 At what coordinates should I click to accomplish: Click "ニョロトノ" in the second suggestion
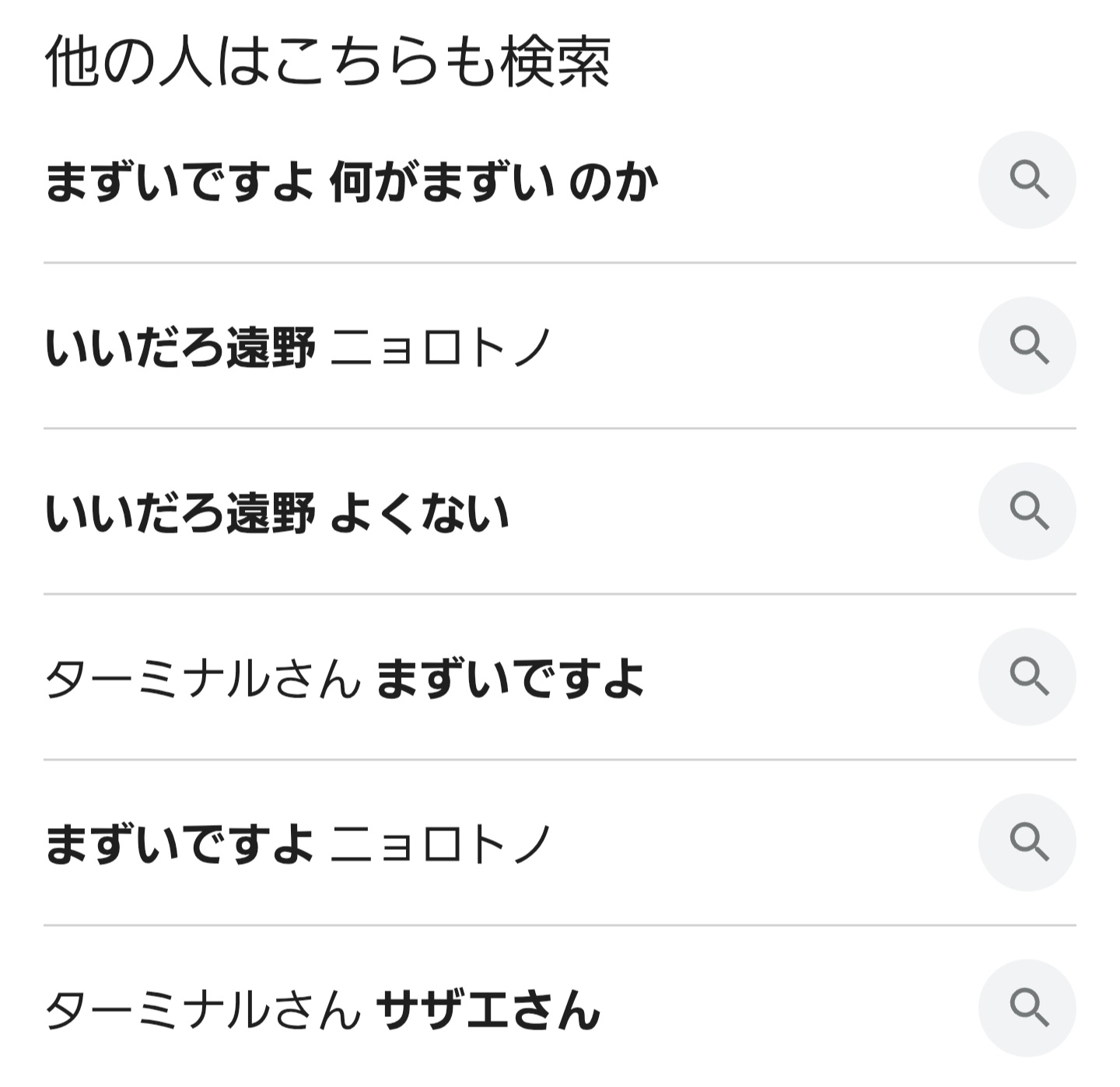click(441, 348)
